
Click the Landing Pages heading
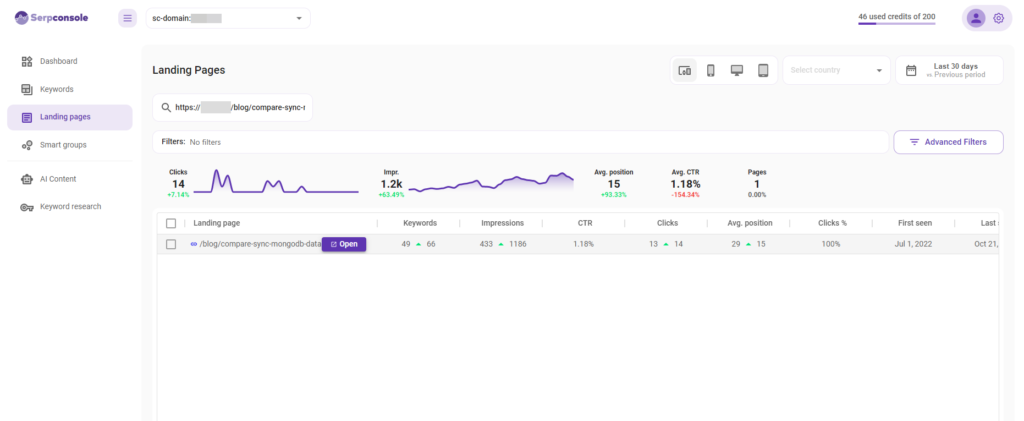click(x=189, y=70)
